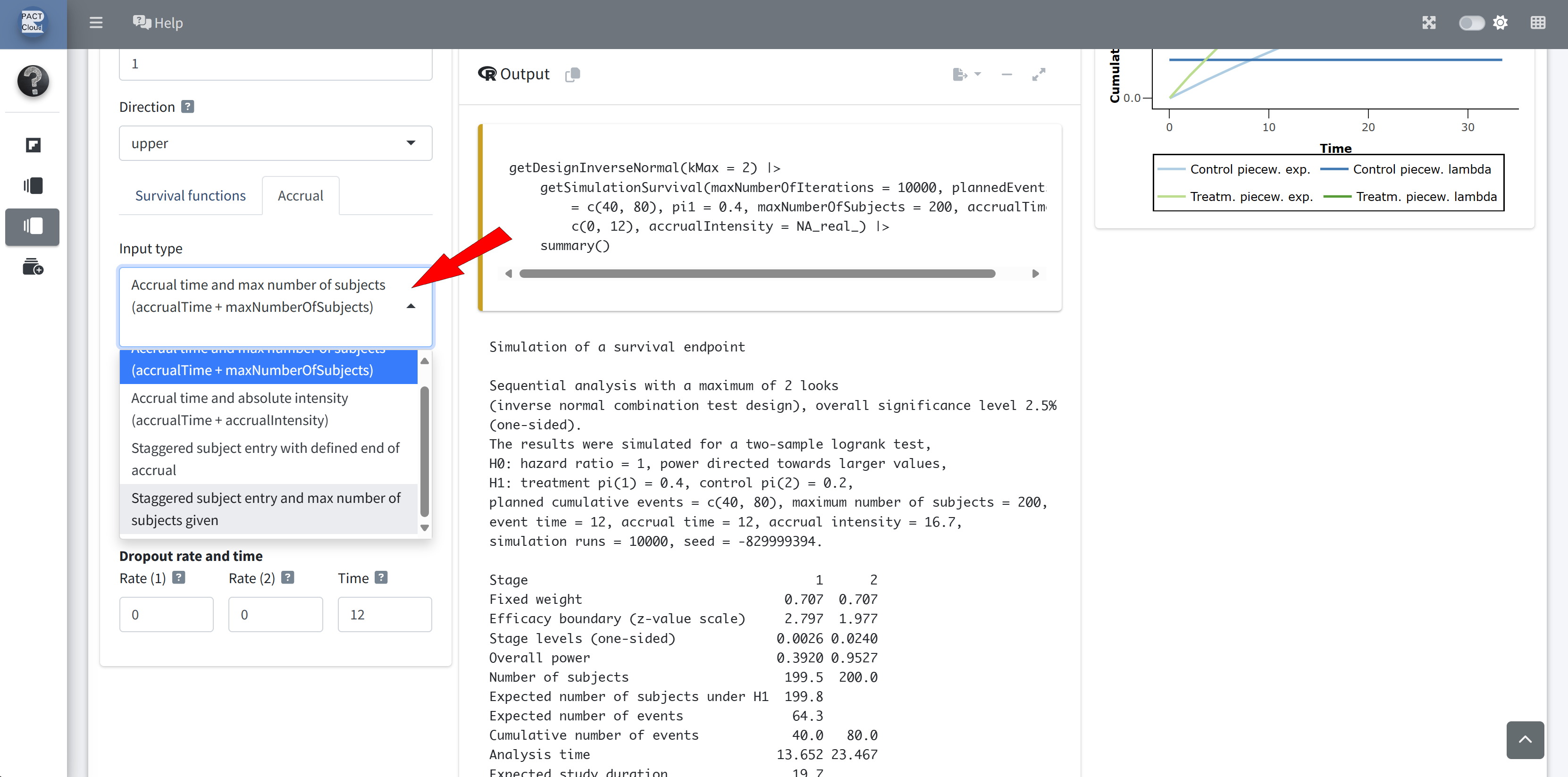Click the apps grid icon in header
1568x777 pixels.
coord(1538,23)
